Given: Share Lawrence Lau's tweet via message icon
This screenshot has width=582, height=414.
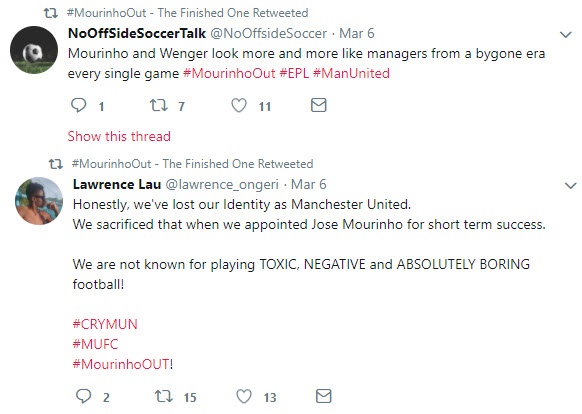Looking at the screenshot, I should pyautogui.click(x=324, y=396).
